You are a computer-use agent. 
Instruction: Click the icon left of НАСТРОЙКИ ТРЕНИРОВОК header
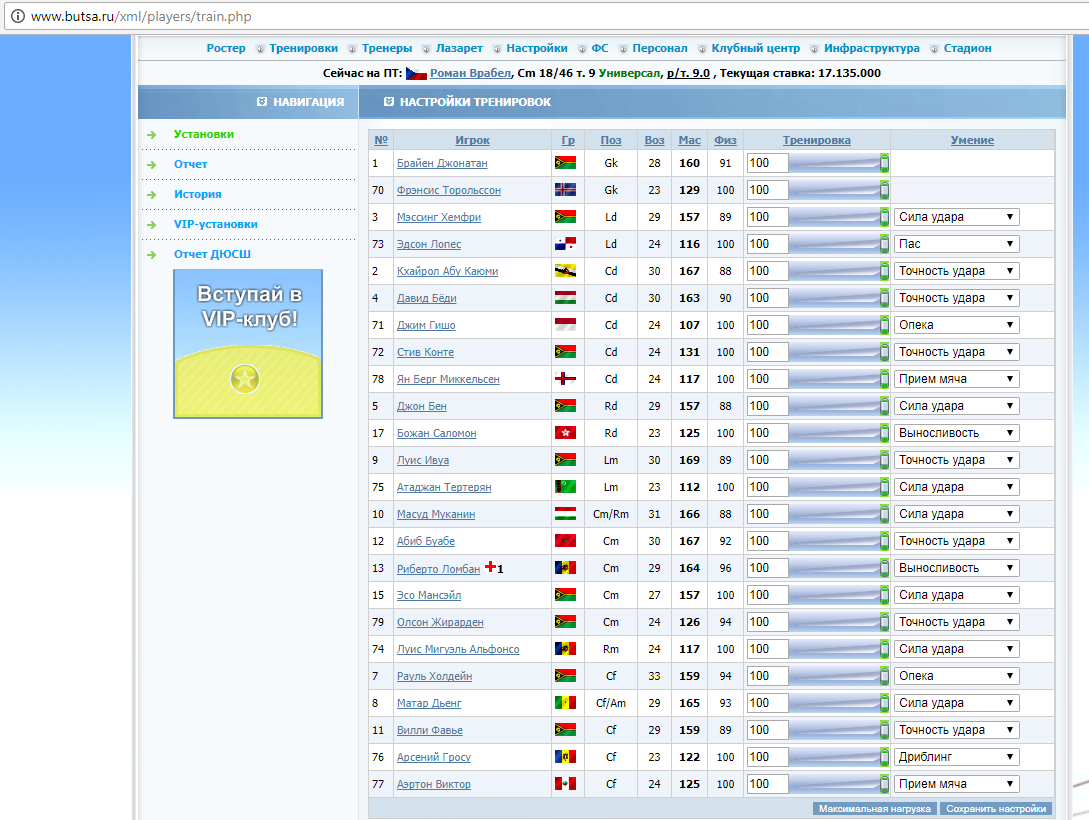[389, 101]
